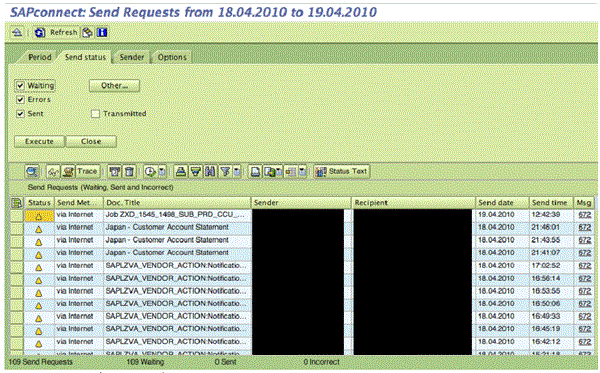
Task: Select row selector for 16:45:19 send time
Action: (x=17, y=330)
